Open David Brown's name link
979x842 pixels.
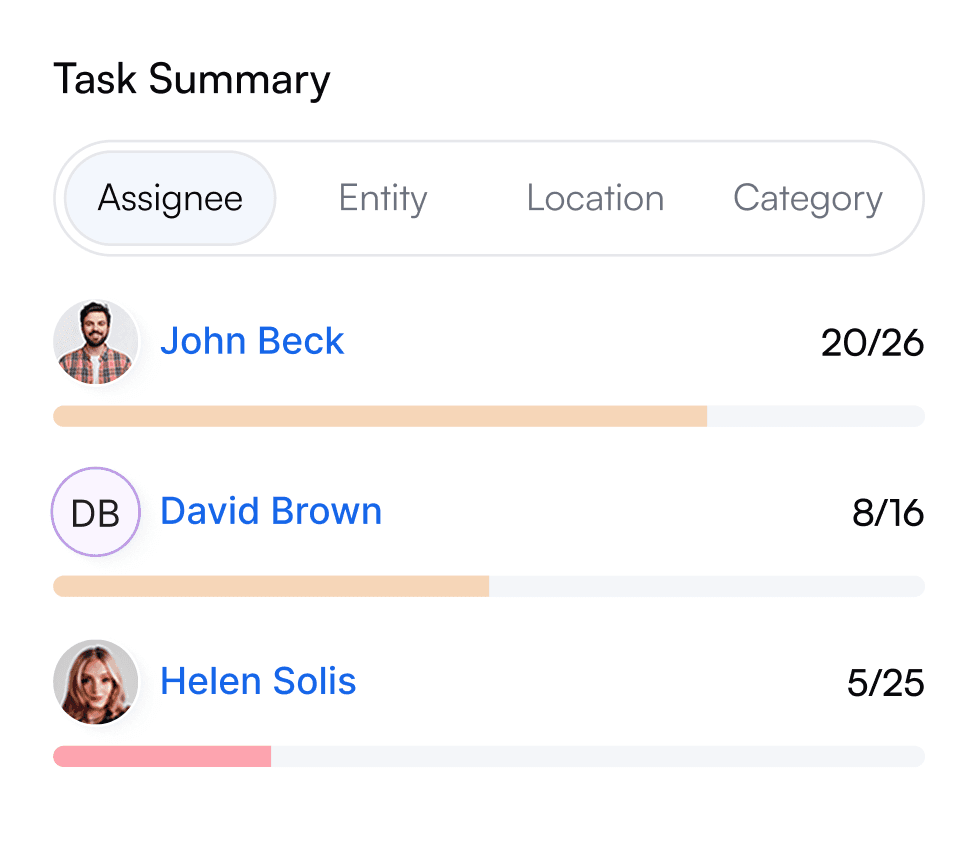coord(271,511)
